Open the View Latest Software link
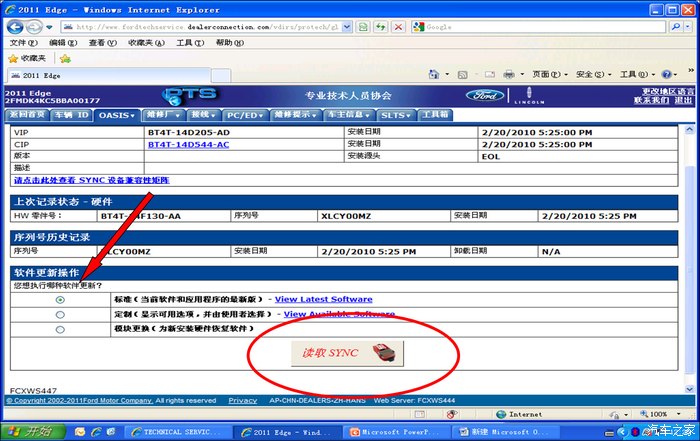This screenshot has height=441, width=700. coord(323,300)
